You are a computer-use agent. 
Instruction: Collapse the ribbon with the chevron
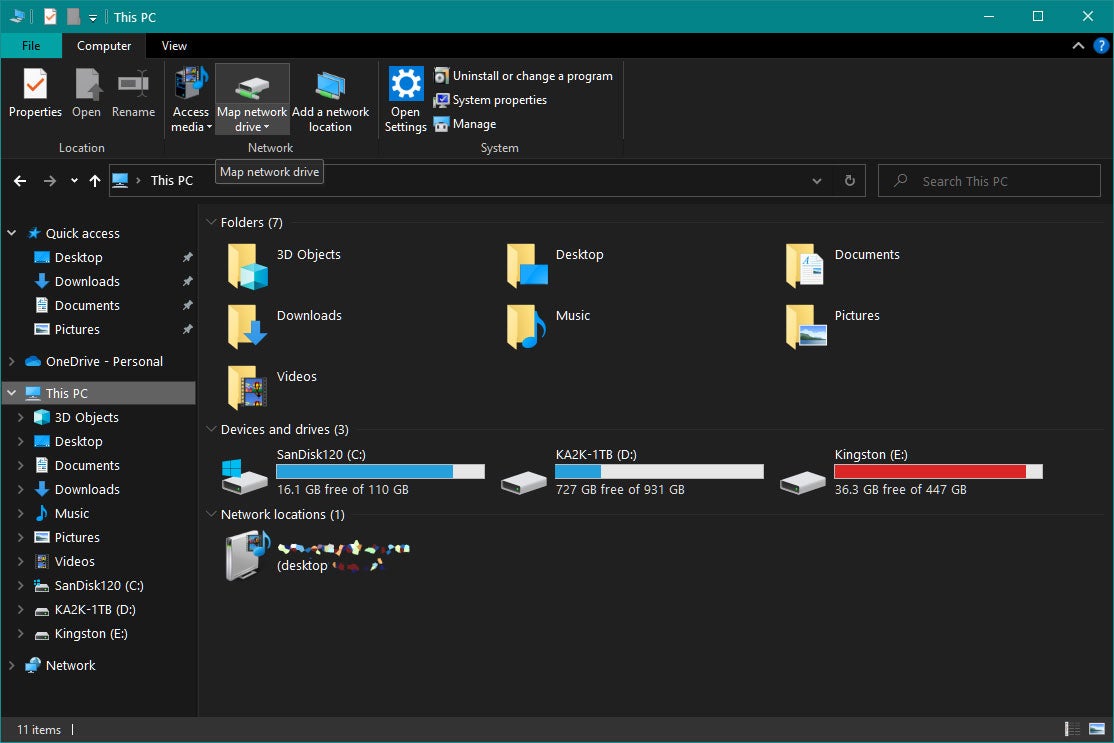pyautogui.click(x=1078, y=46)
